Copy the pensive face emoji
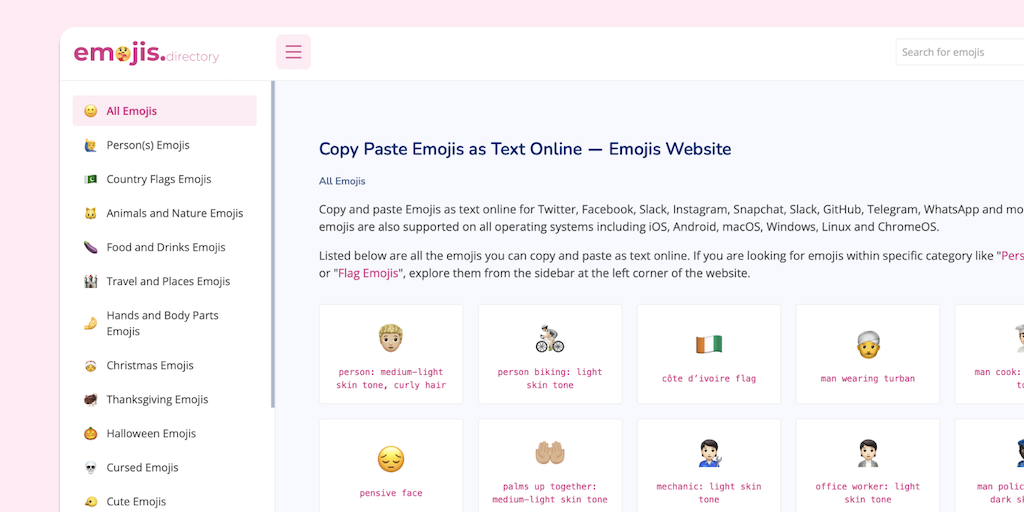The height and width of the screenshot is (512, 1024). [391, 459]
